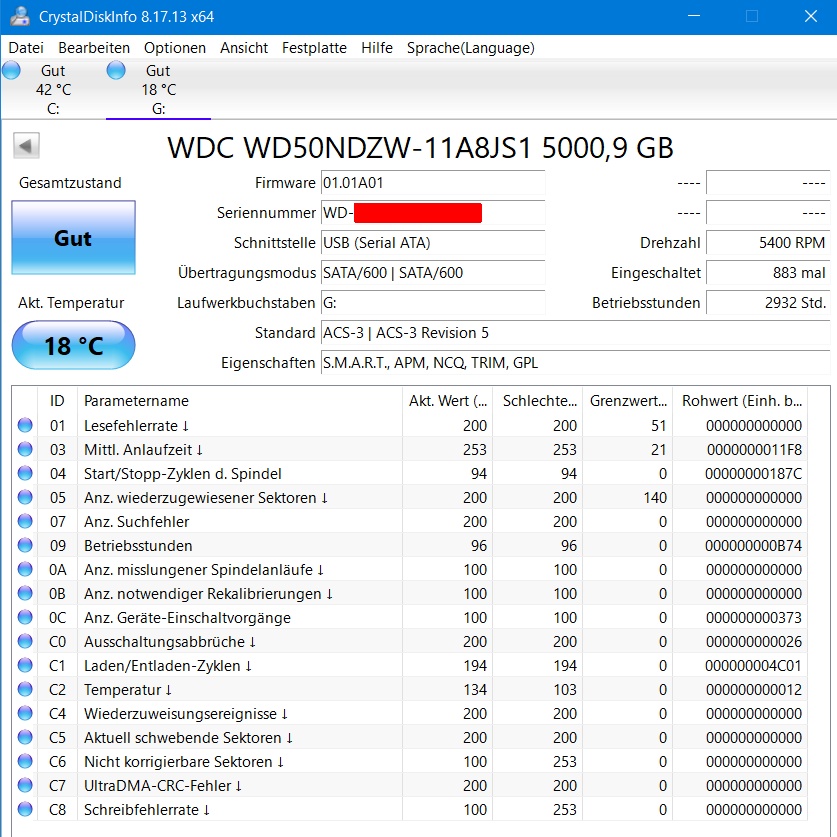Viewport: 837px width, 837px height.
Task: Click the Laufwerkbuchstaben field G:
Action: 433,303
